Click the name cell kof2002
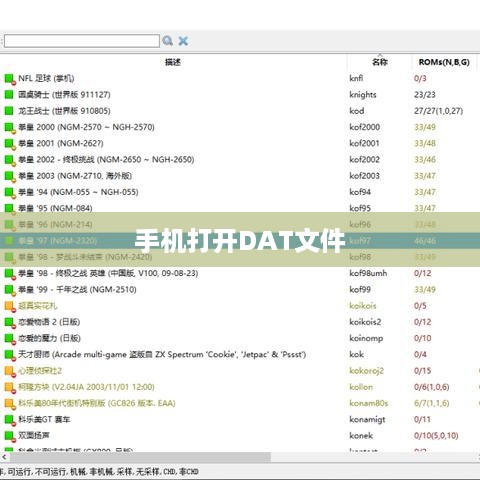 [x=364, y=159]
